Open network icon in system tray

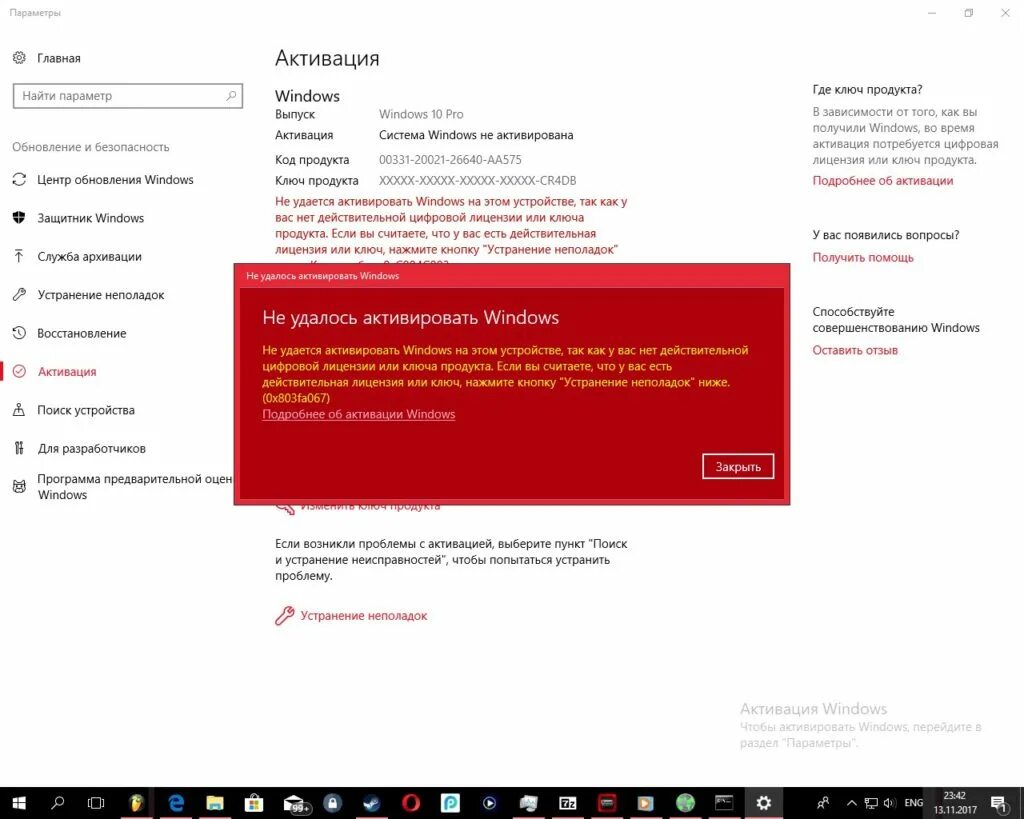[x=871, y=803]
